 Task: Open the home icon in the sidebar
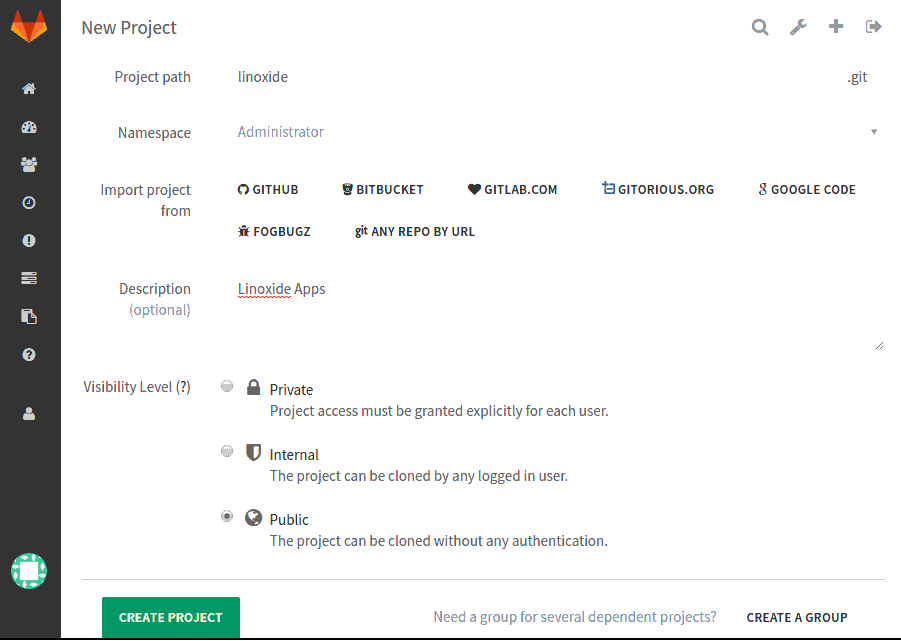pos(29,89)
